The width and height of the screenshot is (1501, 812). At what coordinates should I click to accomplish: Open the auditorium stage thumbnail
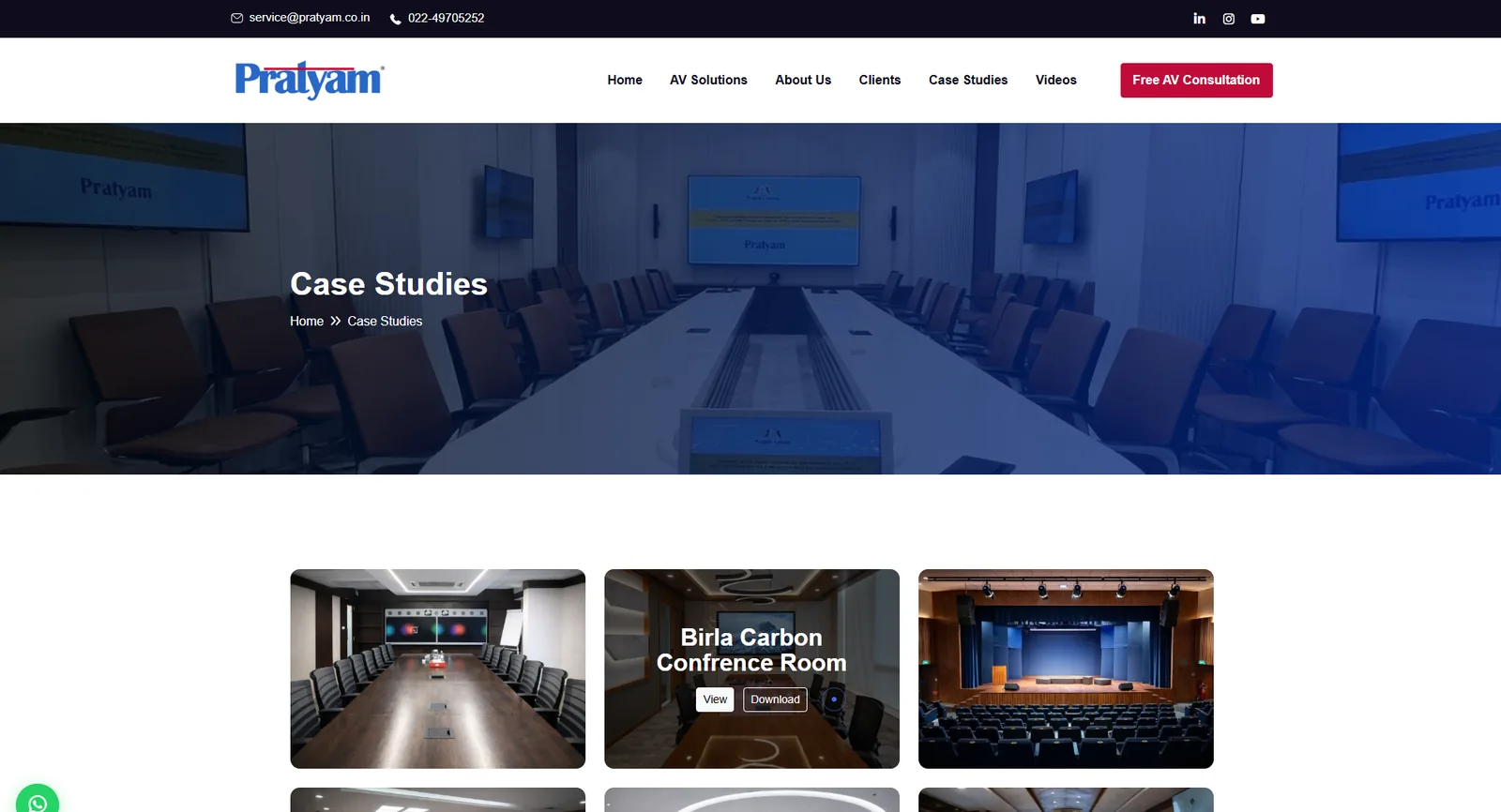coord(1066,669)
